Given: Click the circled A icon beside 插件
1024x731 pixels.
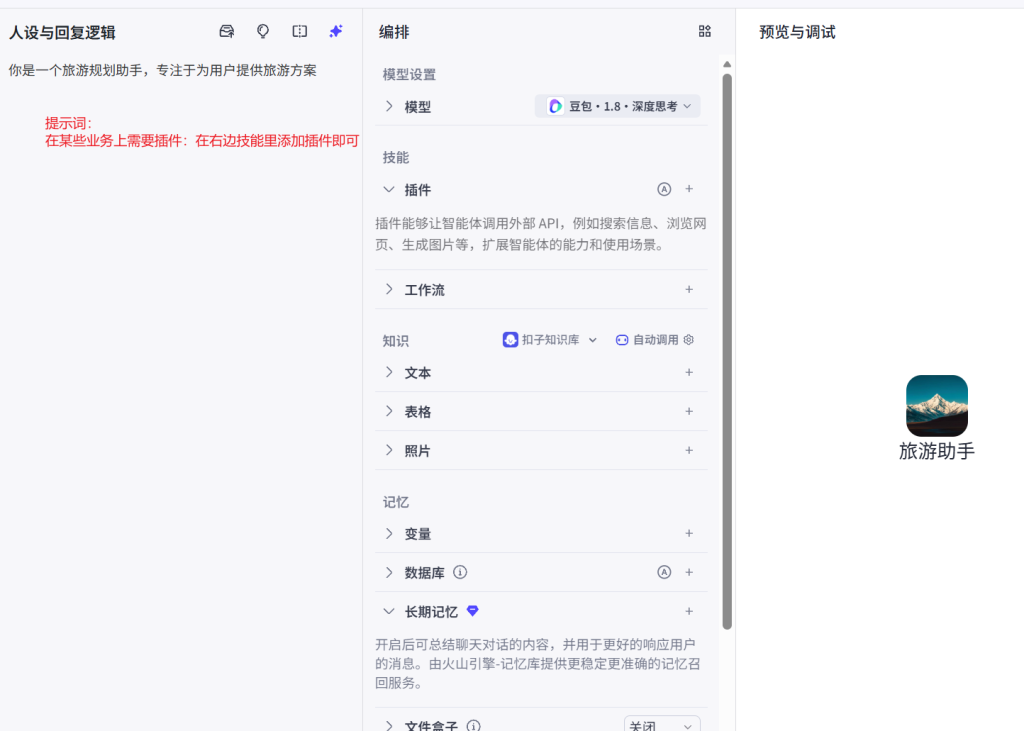Looking at the screenshot, I should [x=663, y=189].
